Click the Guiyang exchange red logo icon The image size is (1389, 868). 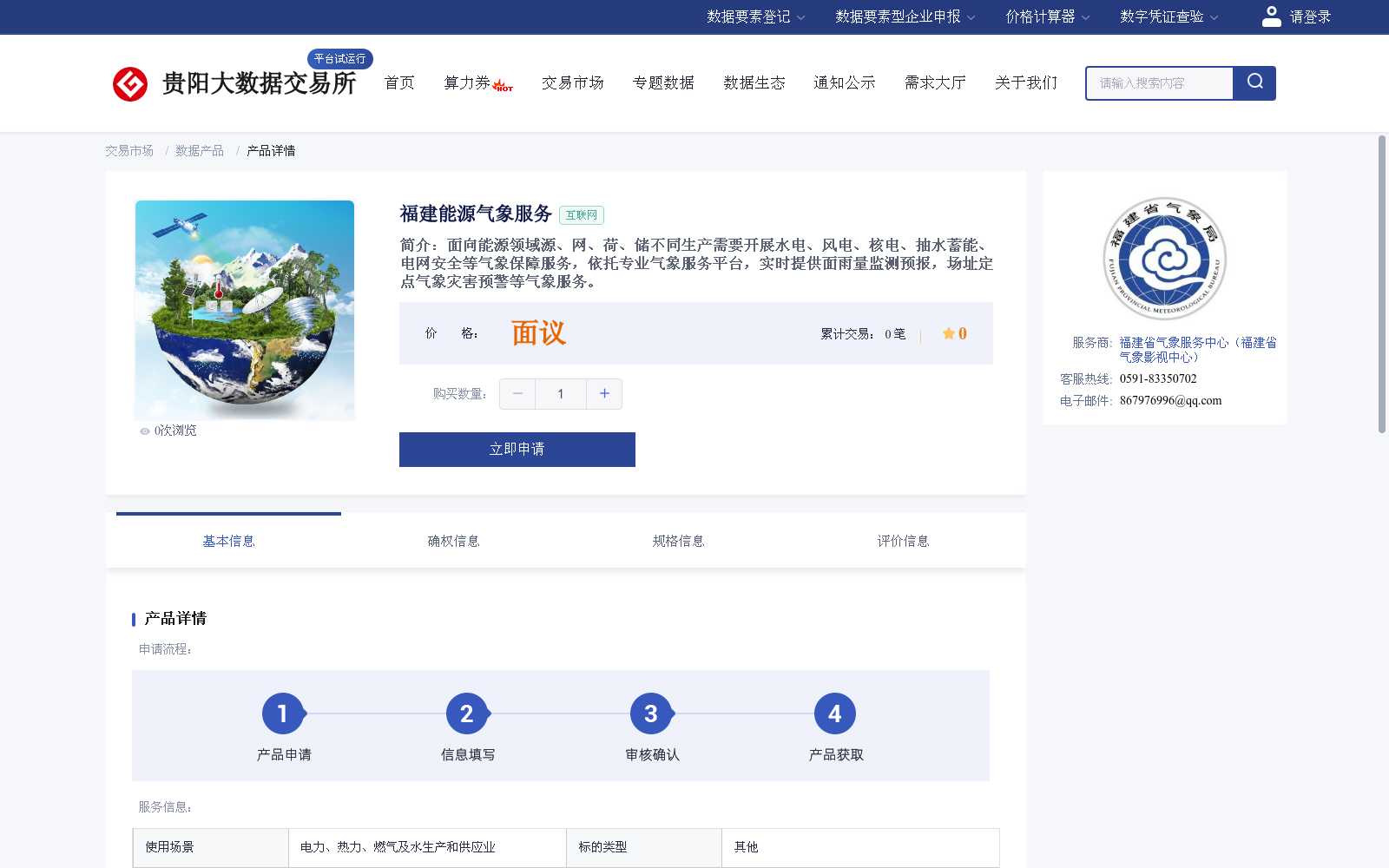[130, 84]
